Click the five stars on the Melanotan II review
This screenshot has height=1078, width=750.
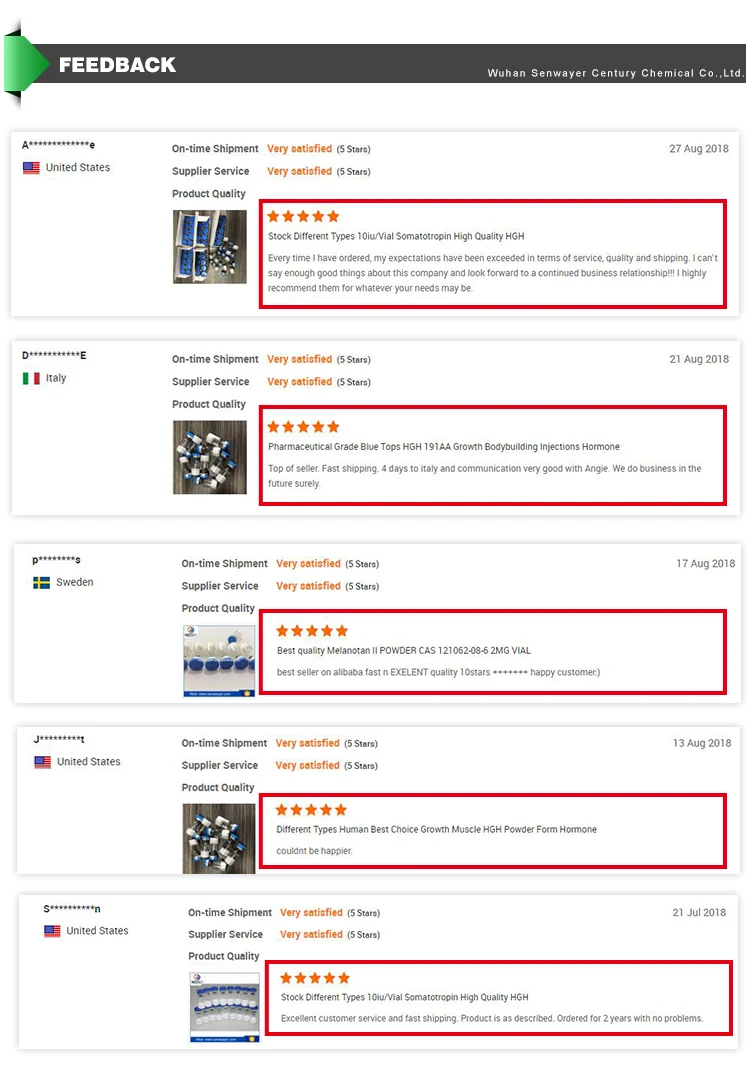coord(312,631)
